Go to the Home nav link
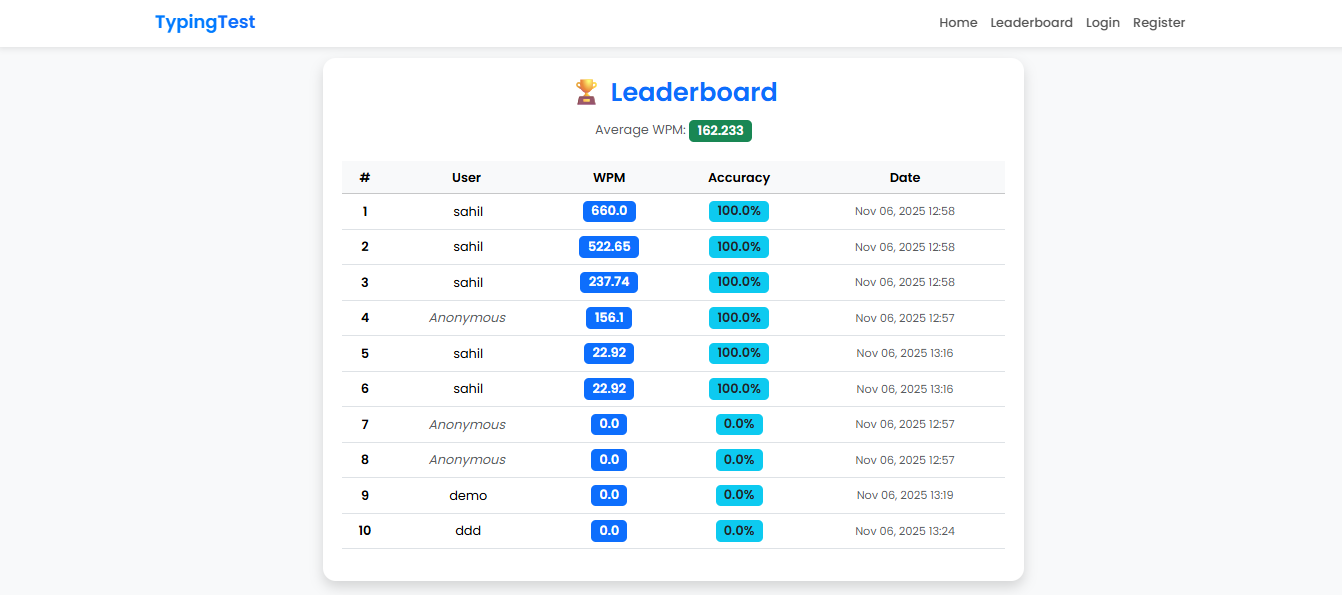Image resolution: width=1342 pixels, height=595 pixels. pos(958,23)
